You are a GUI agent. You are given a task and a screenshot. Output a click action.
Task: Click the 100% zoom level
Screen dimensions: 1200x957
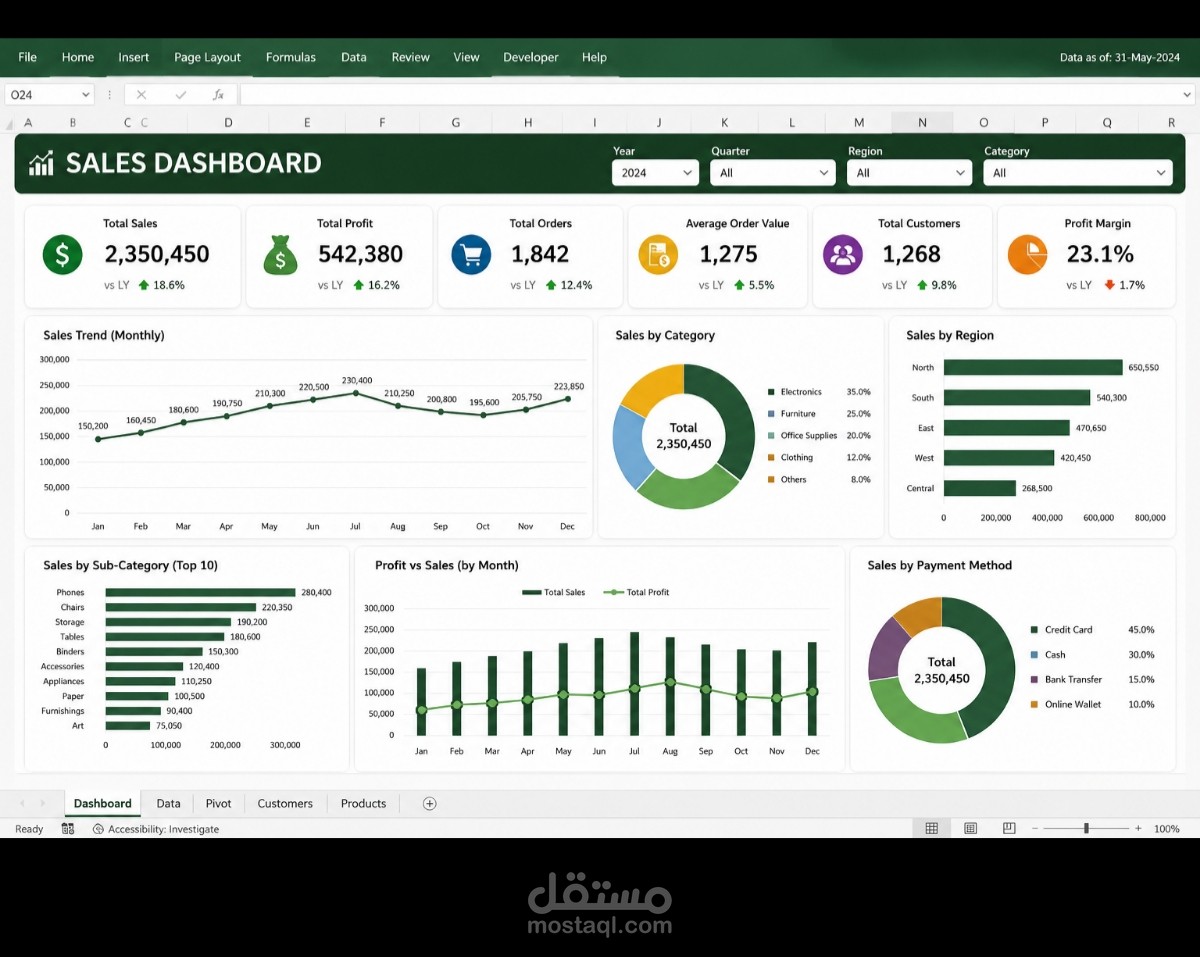pyautogui.click(x=1167, y=829)
